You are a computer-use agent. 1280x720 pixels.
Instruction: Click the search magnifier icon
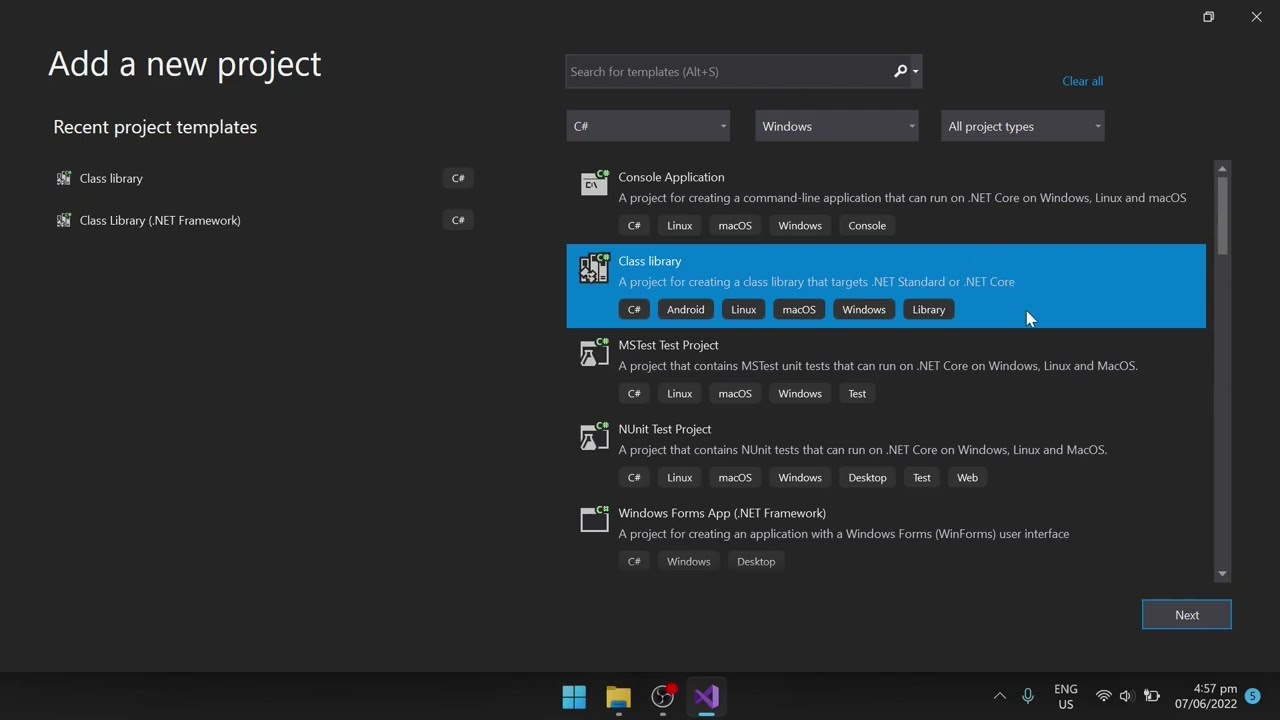point(900,71)
